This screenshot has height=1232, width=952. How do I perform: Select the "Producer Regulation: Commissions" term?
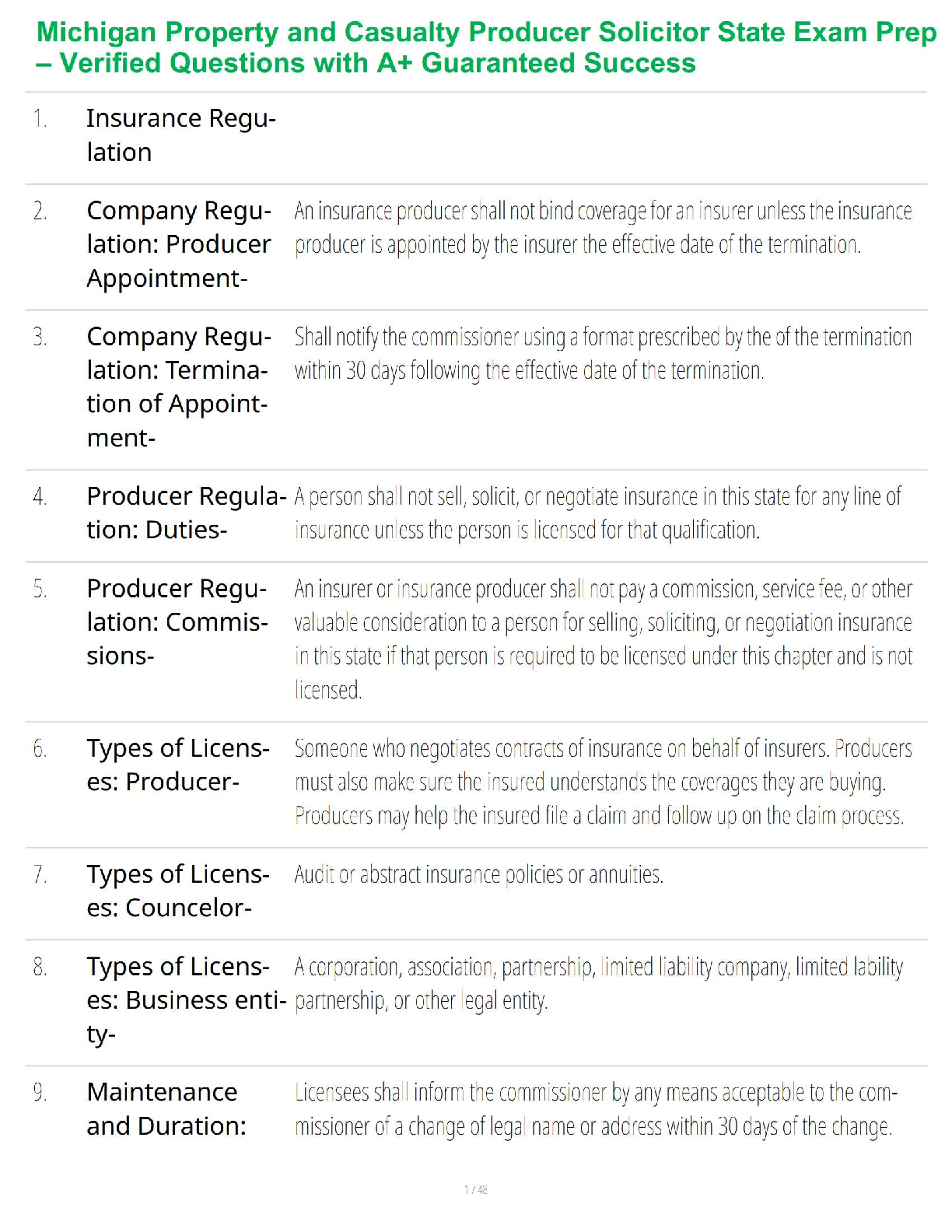(x=177, y=622)
